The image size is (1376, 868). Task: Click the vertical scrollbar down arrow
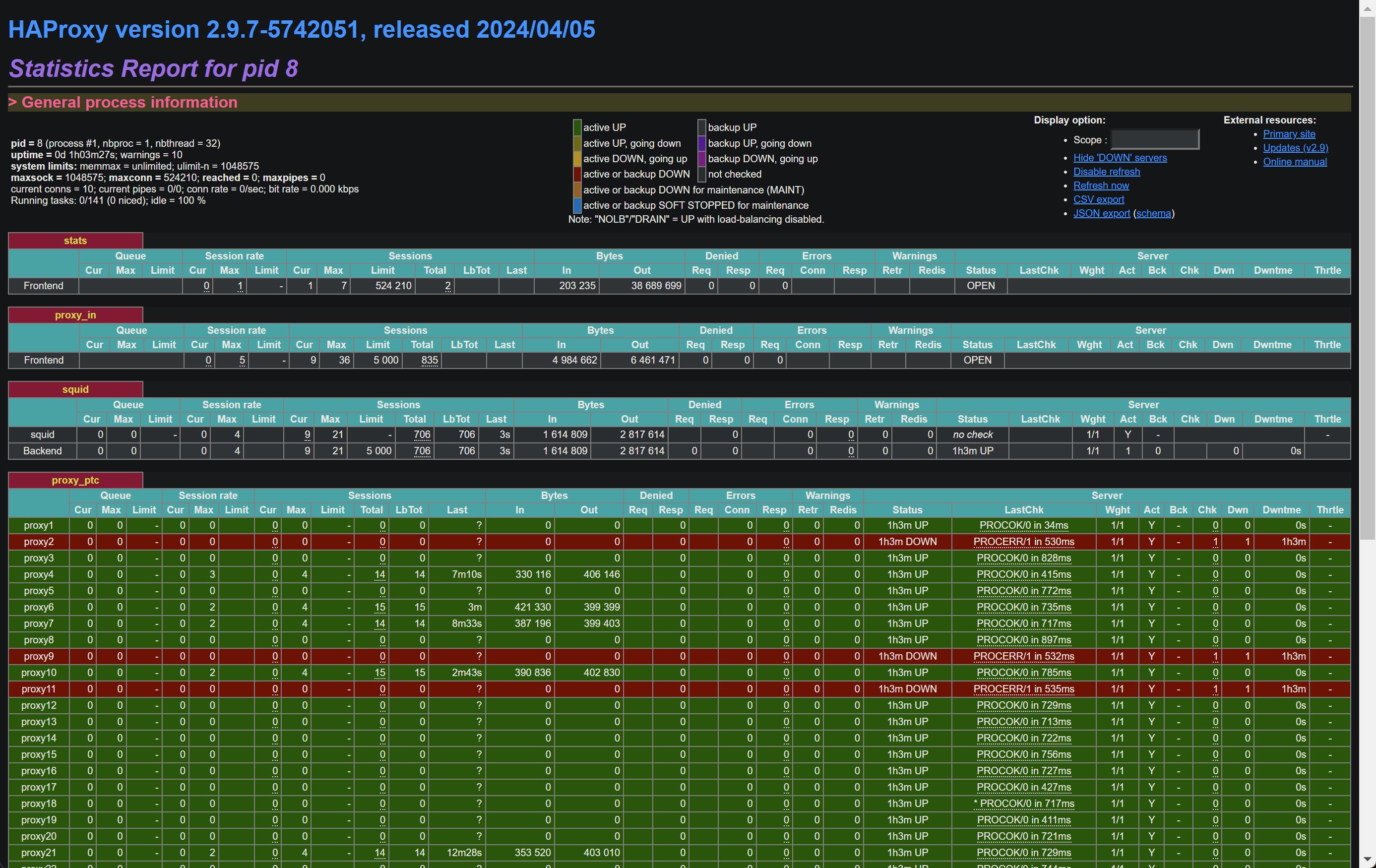tap(1367, 859)
